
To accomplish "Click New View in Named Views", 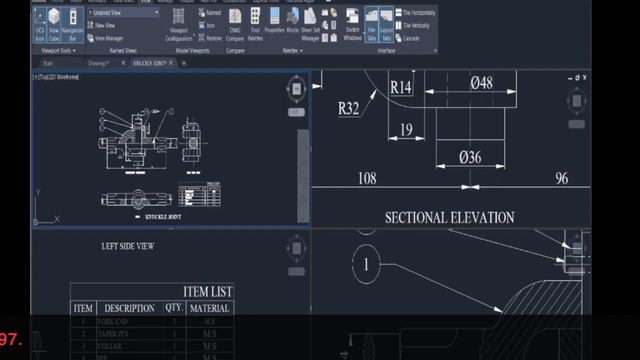I will [101, 25].
